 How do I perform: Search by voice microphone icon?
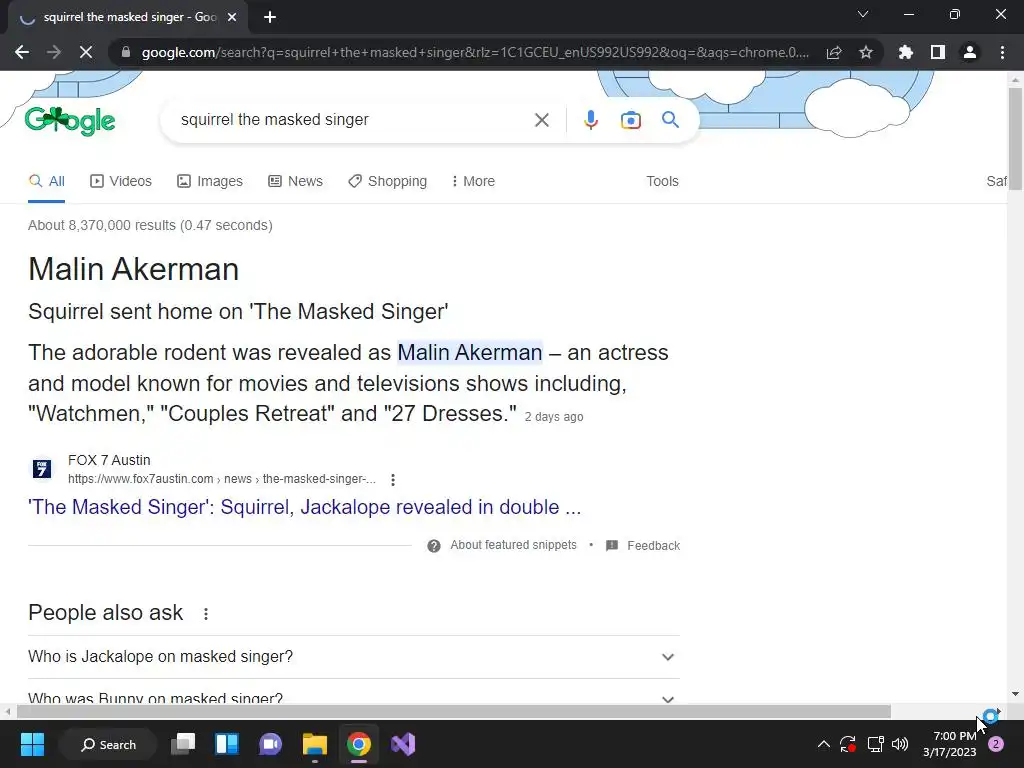(x=590, y=120)
